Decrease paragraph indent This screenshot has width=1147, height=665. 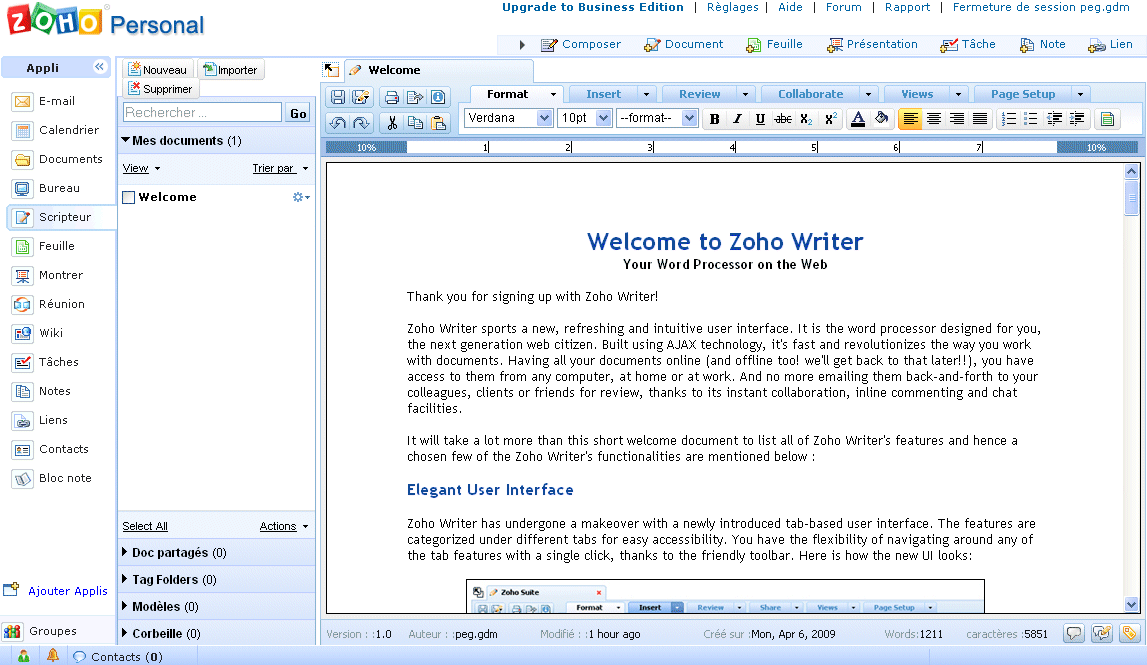tap(1054, 119)
